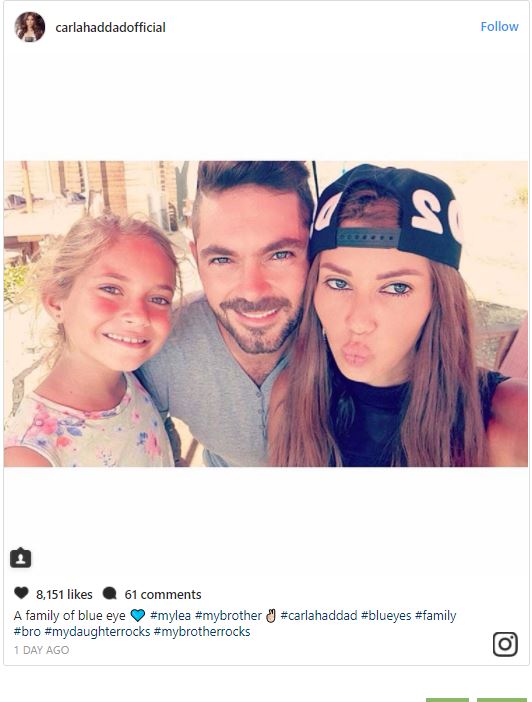Open the carlahaddadofficial username link
Image resolution: width=532 pixels, height=702 pixels.
110,27
